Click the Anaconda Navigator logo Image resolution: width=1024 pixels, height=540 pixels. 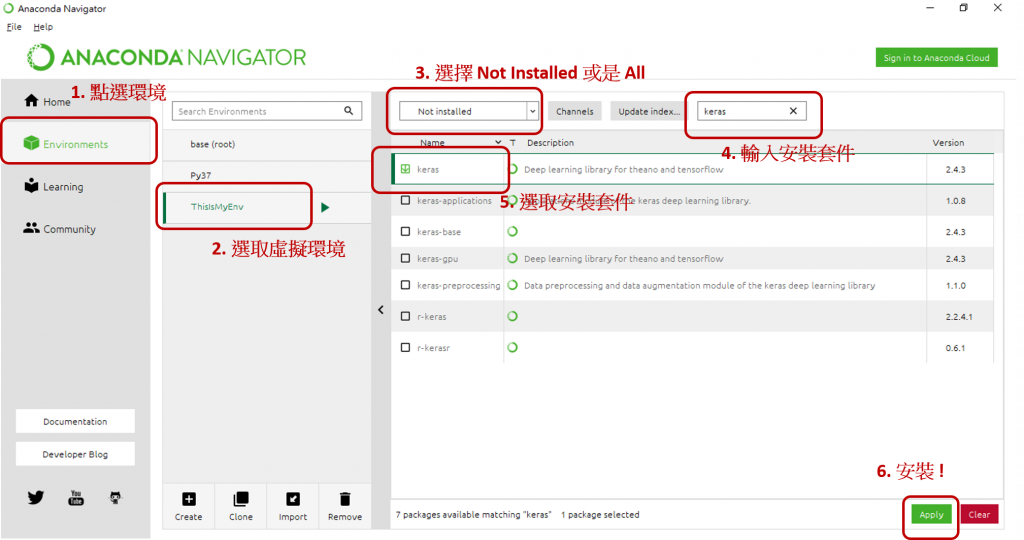[x=167, y=57]
